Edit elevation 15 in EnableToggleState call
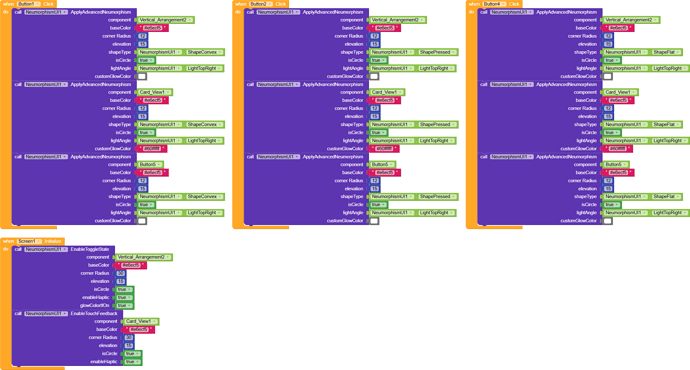Image resolution: width=690 pixels, height=370 pixels. [x=121, y=281]
